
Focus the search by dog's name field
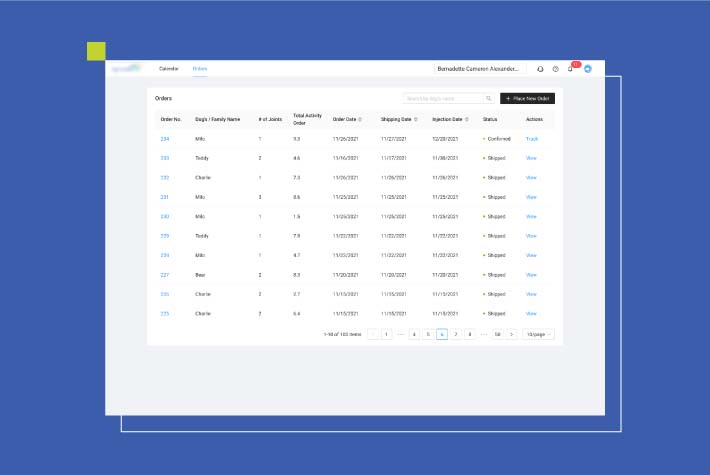[x=444, y=98]
